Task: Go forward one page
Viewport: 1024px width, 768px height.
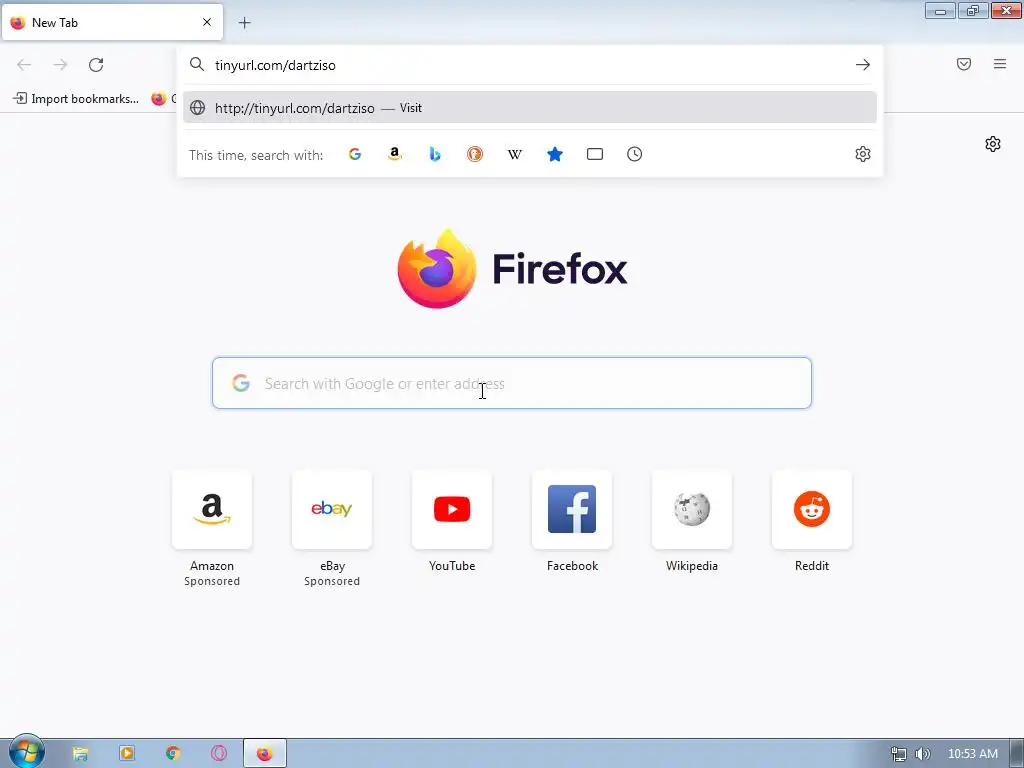Action: click(60, 65)
